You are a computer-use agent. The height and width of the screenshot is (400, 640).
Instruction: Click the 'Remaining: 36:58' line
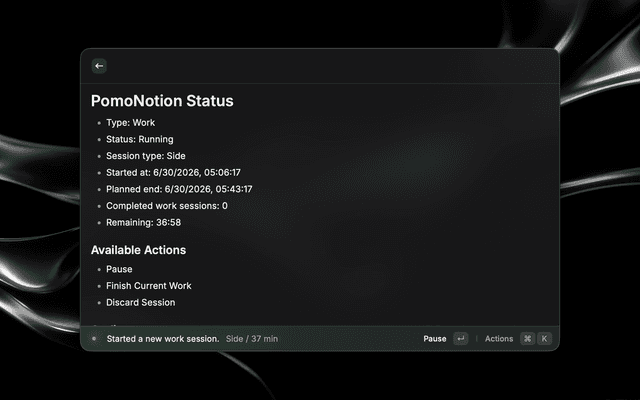(x=144, y=223)
